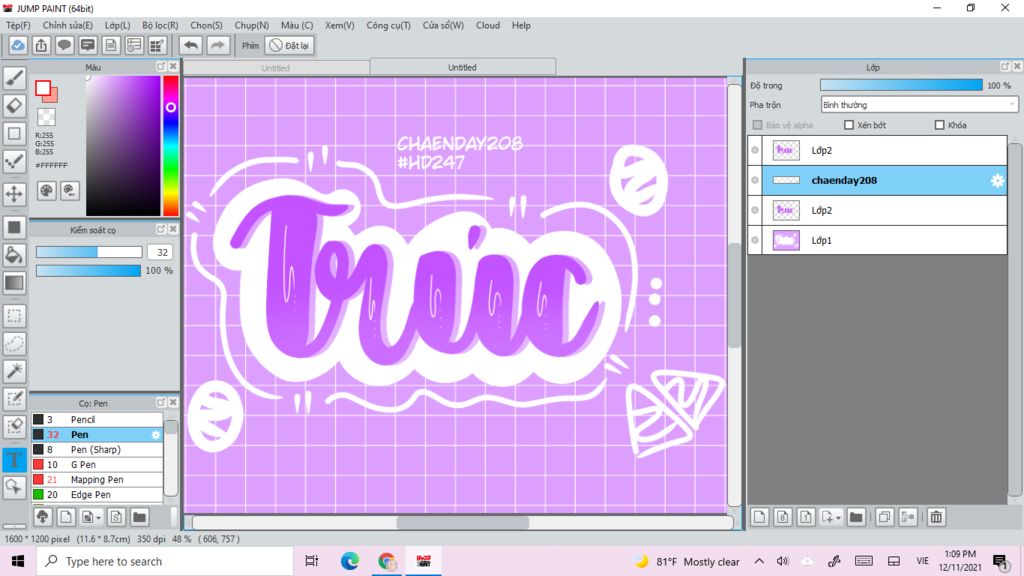Viewport: 1024px width, 576px height.
Task: Open the Cửa sổ(W) menu
Action: (x=443, y=25)
